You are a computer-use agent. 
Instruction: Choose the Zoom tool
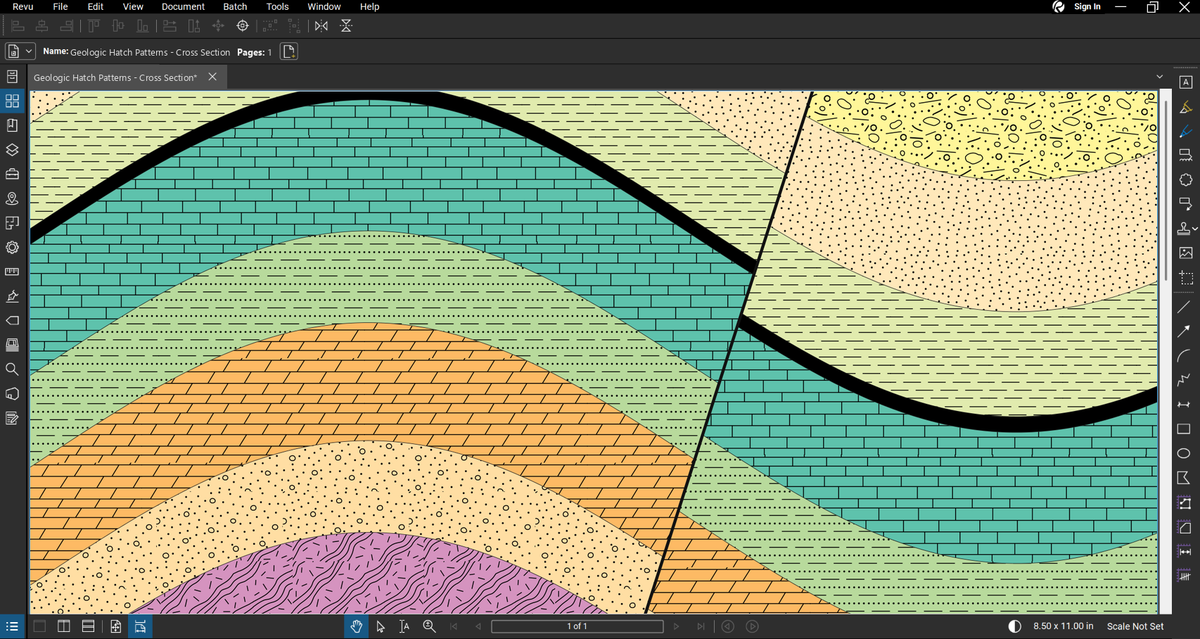[429, 626]
